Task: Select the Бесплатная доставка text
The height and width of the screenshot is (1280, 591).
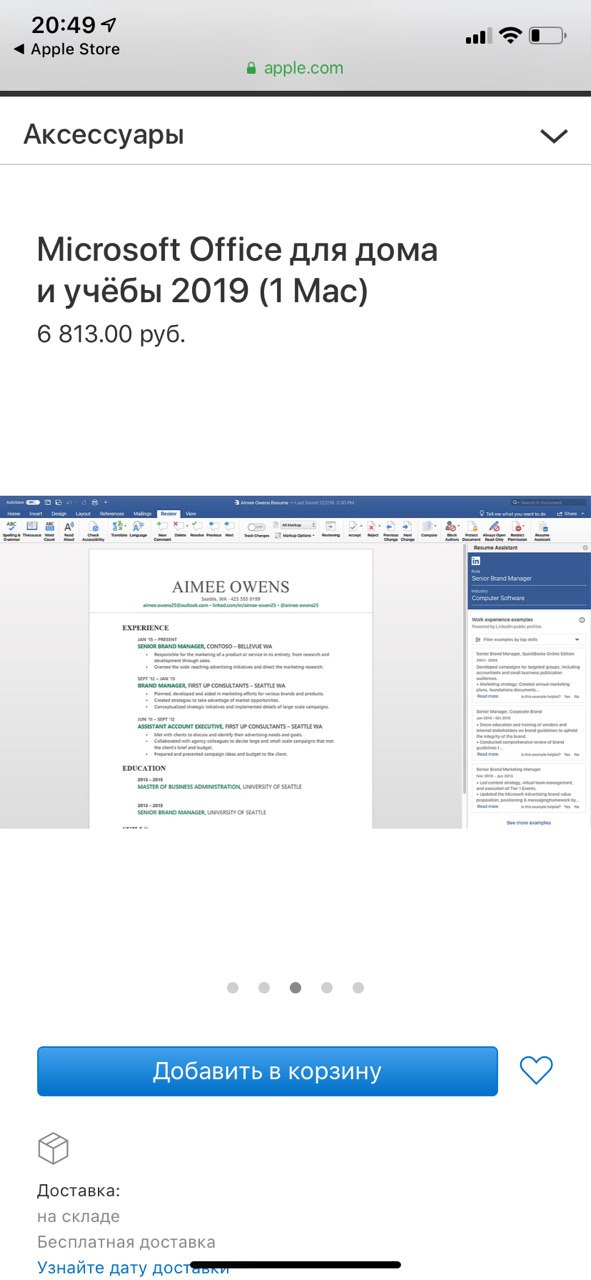Action: pyautogui.click(x=126, y=1242)
